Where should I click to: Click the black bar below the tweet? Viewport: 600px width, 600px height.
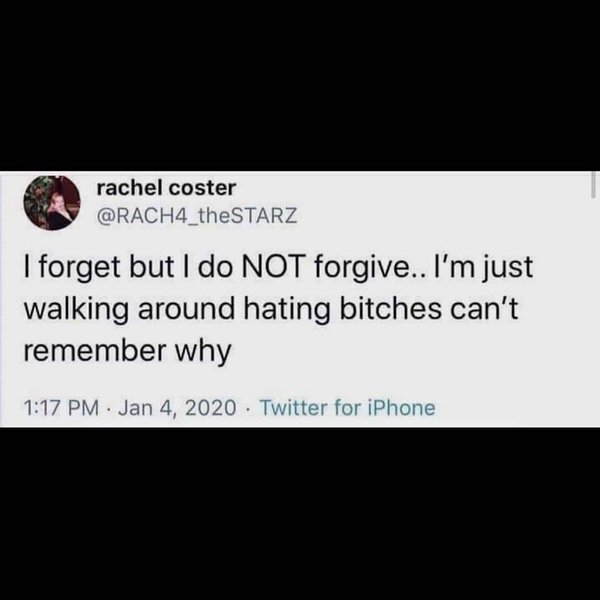[300, 514]
